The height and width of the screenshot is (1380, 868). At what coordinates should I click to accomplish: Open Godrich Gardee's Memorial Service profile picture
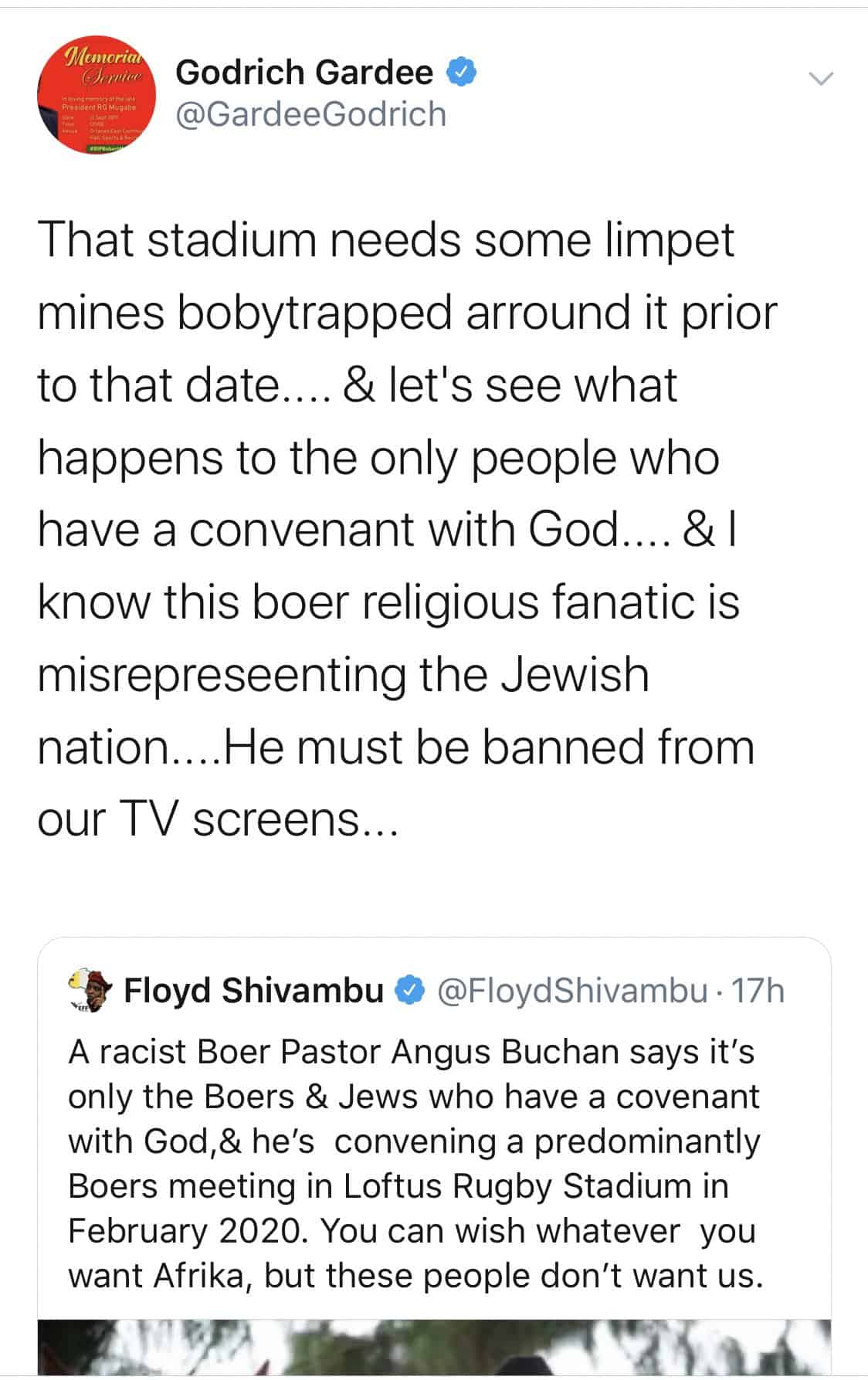[97, 95]
